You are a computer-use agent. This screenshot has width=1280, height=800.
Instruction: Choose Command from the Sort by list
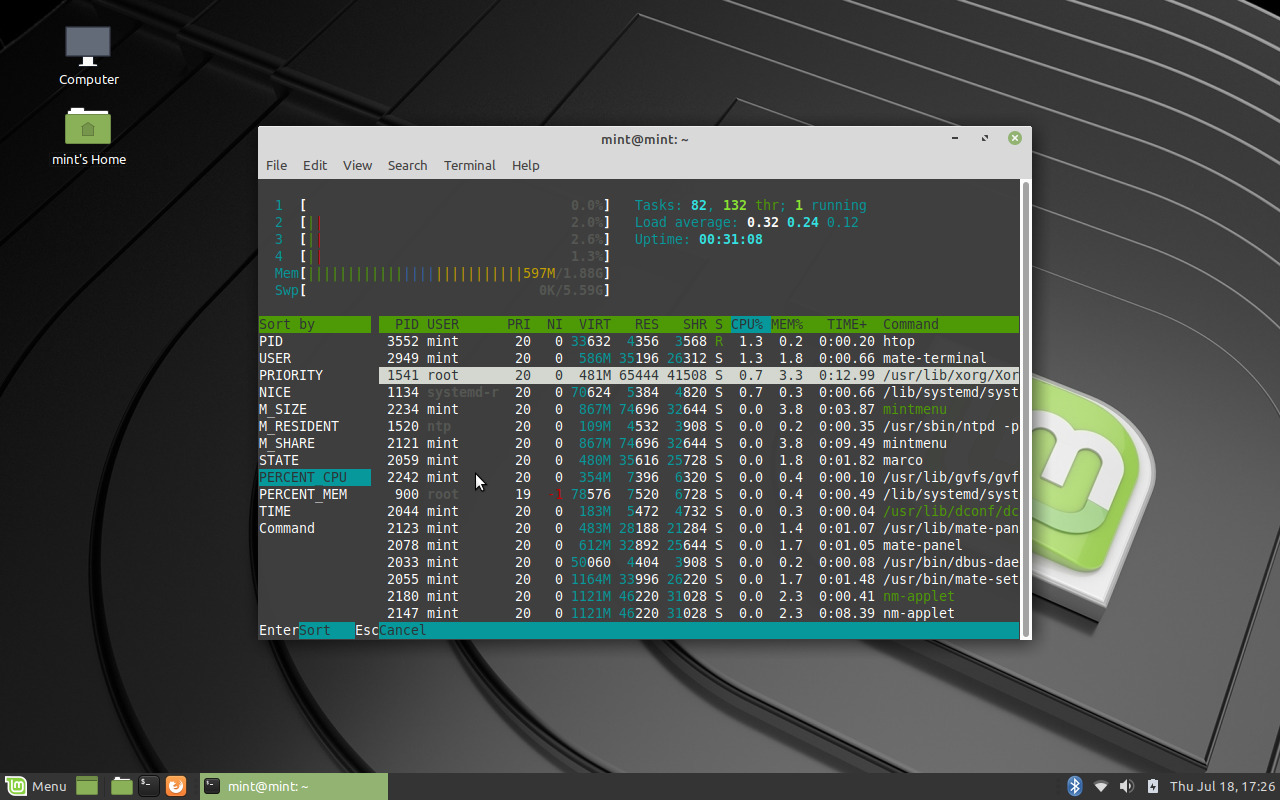click(287, 528)
